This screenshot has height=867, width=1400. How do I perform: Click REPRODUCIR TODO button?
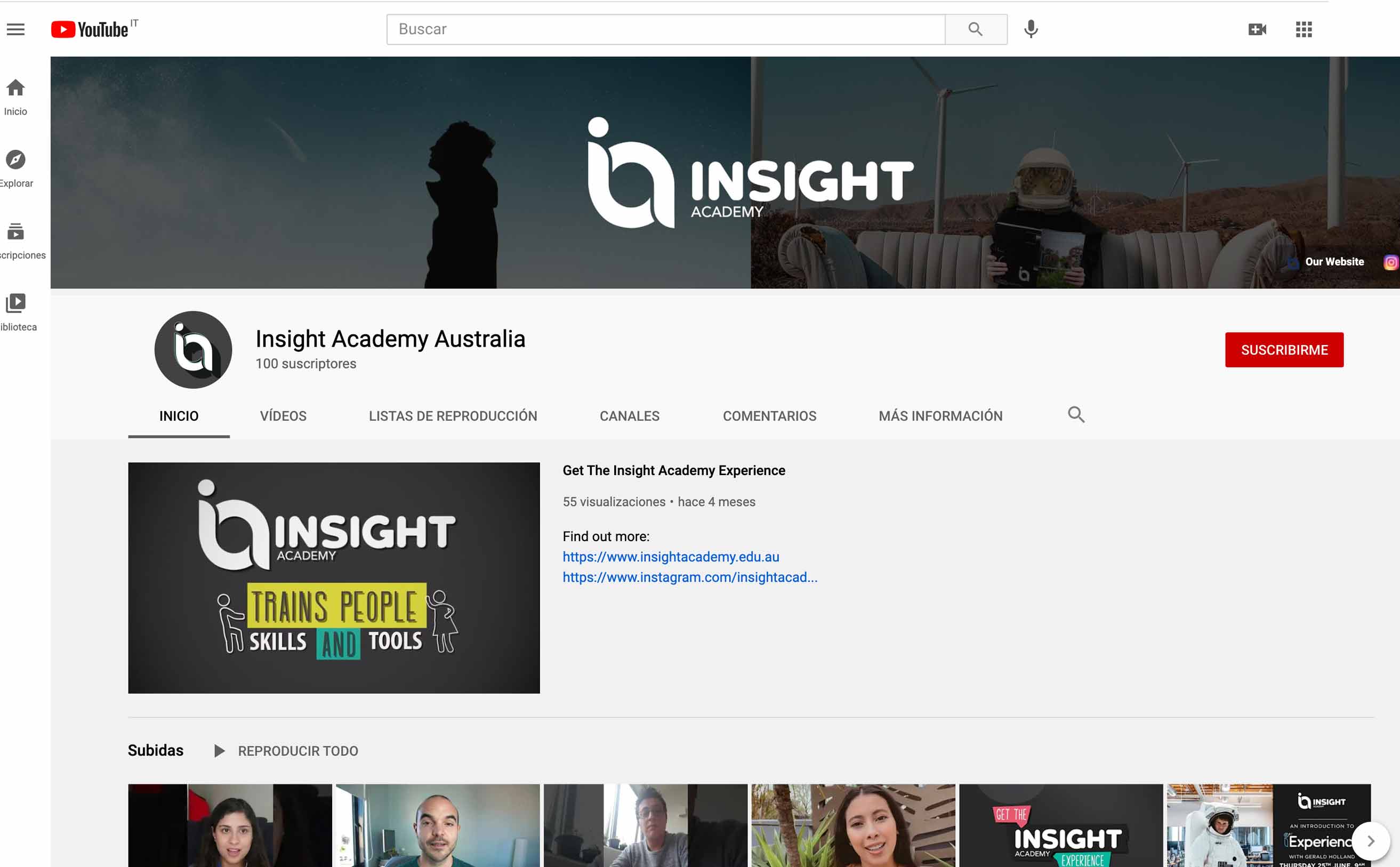[286, 751]
